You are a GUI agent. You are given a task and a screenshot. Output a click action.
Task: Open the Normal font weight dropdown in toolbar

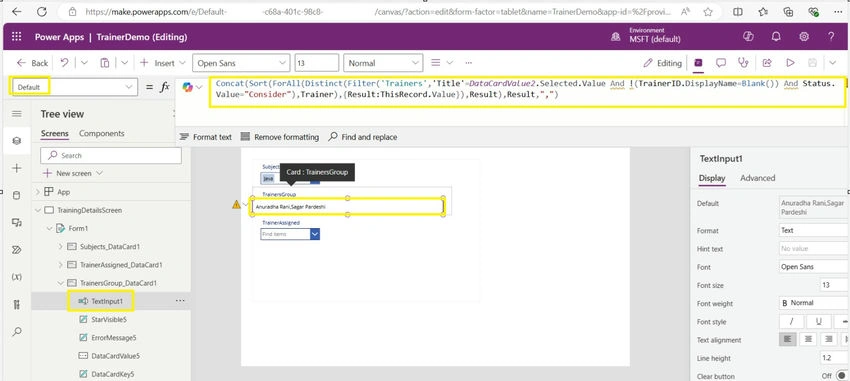pyautogui.click(x=383, y=63)
